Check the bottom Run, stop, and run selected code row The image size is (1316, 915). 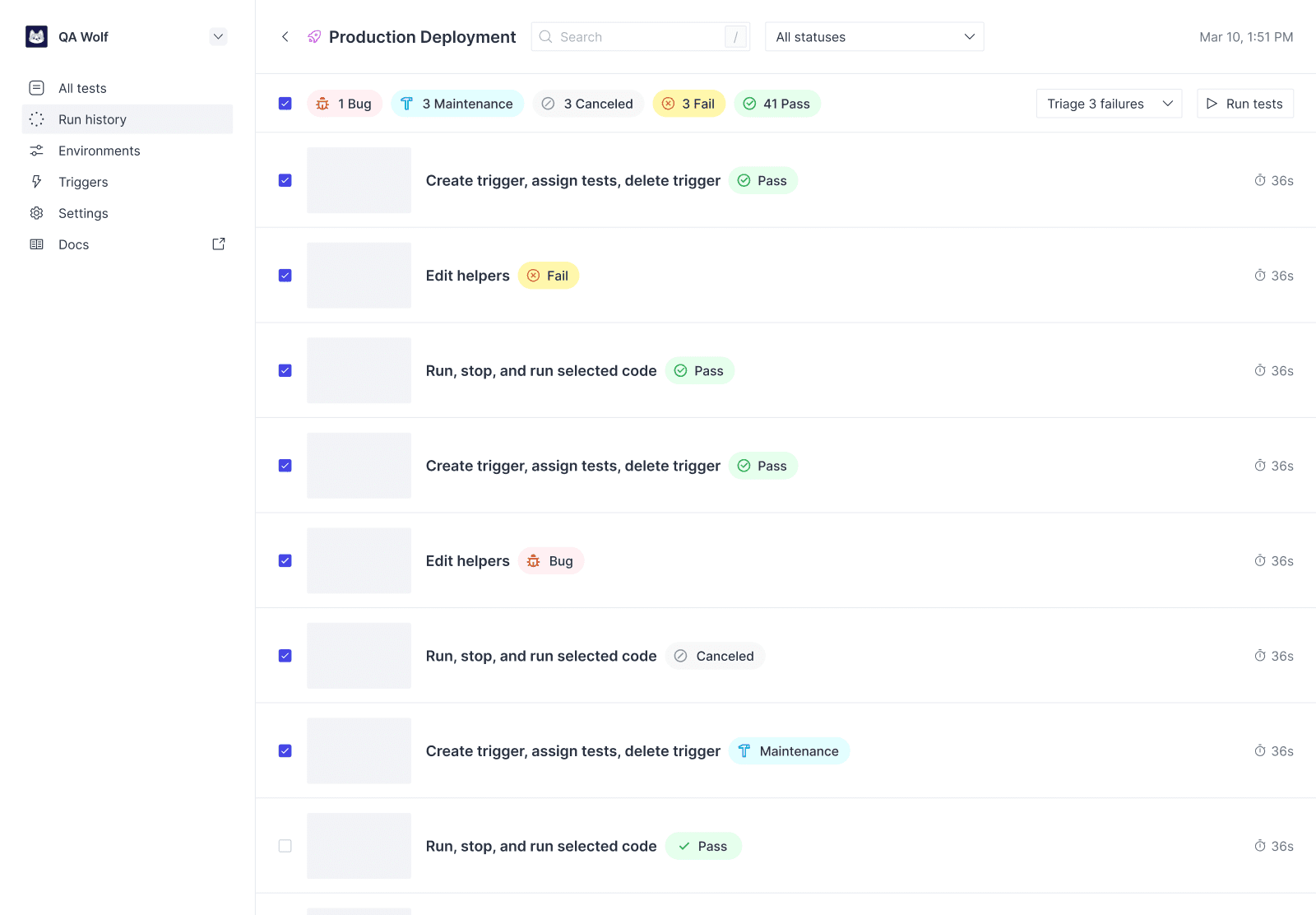click(x=285, y=845)
